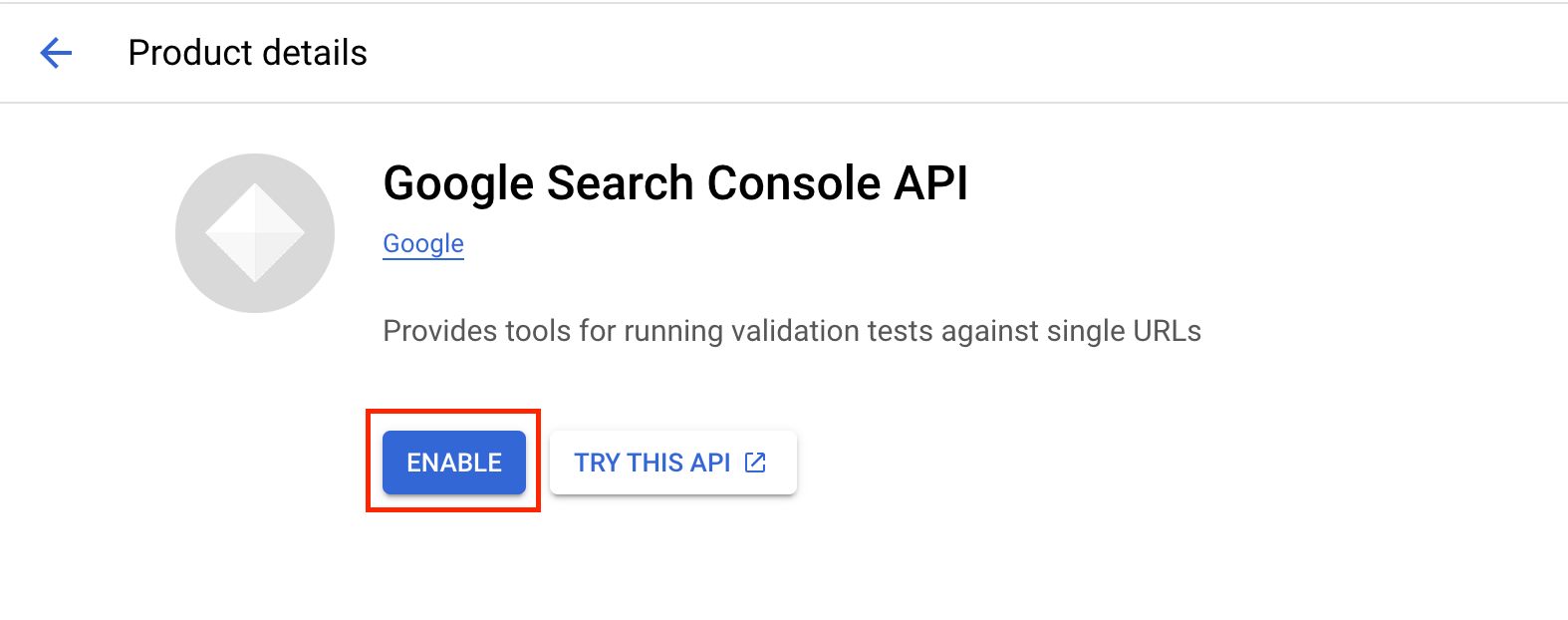Follow the underlined Google link below the title
Viewport: 1568px width, 620px height.
coord(423,244)
